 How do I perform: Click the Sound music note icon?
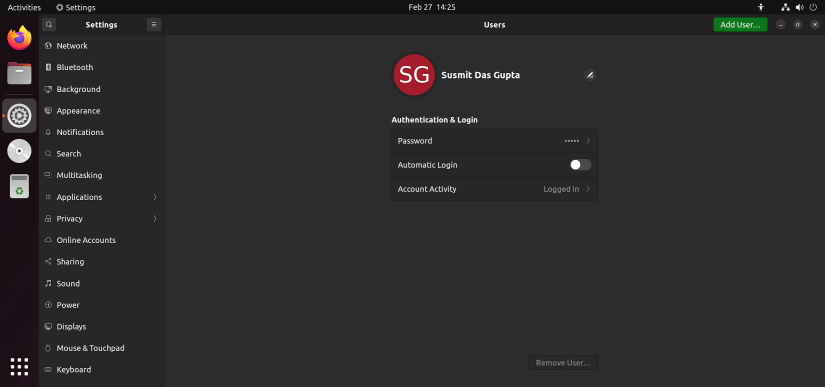pos(48,283)
